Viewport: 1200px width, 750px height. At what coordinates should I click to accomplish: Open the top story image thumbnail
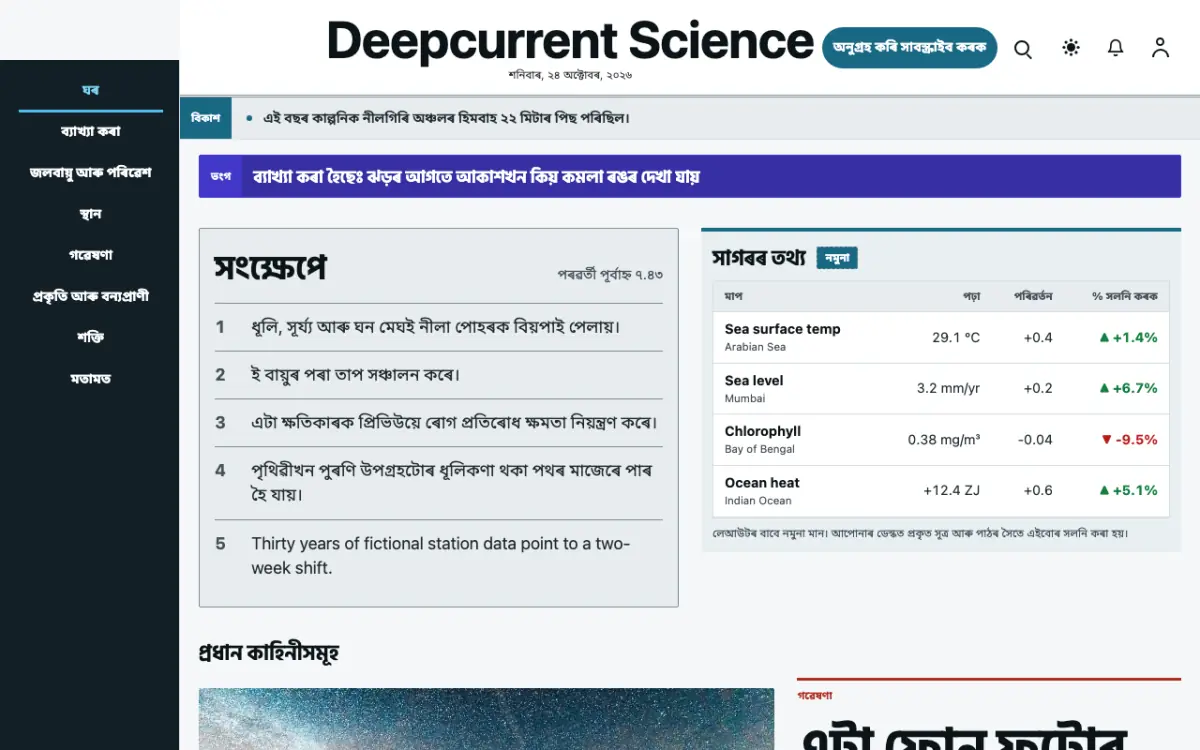(x=486, y=719)
